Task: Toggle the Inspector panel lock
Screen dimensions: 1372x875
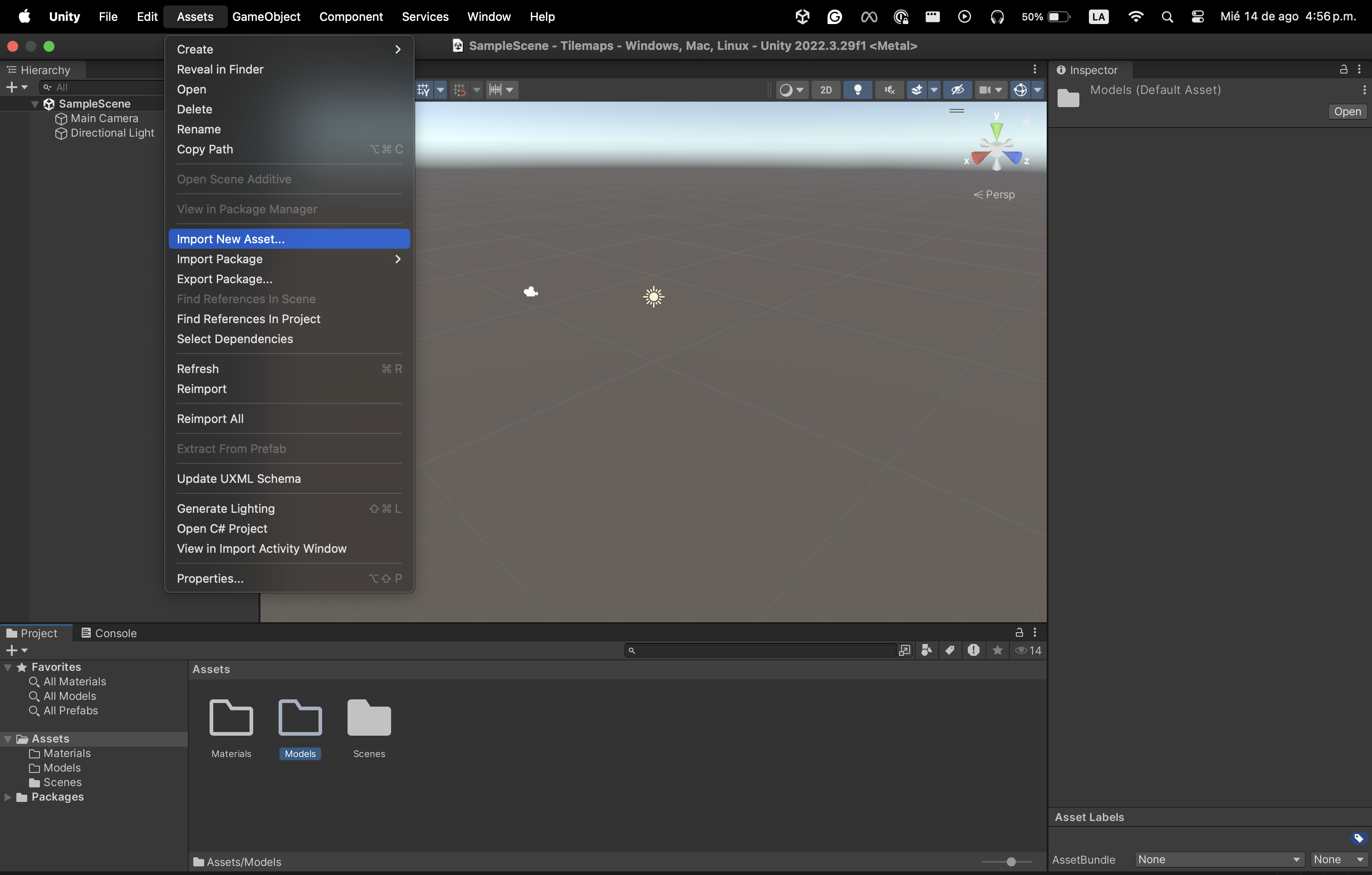Action: pos(1343,69)
